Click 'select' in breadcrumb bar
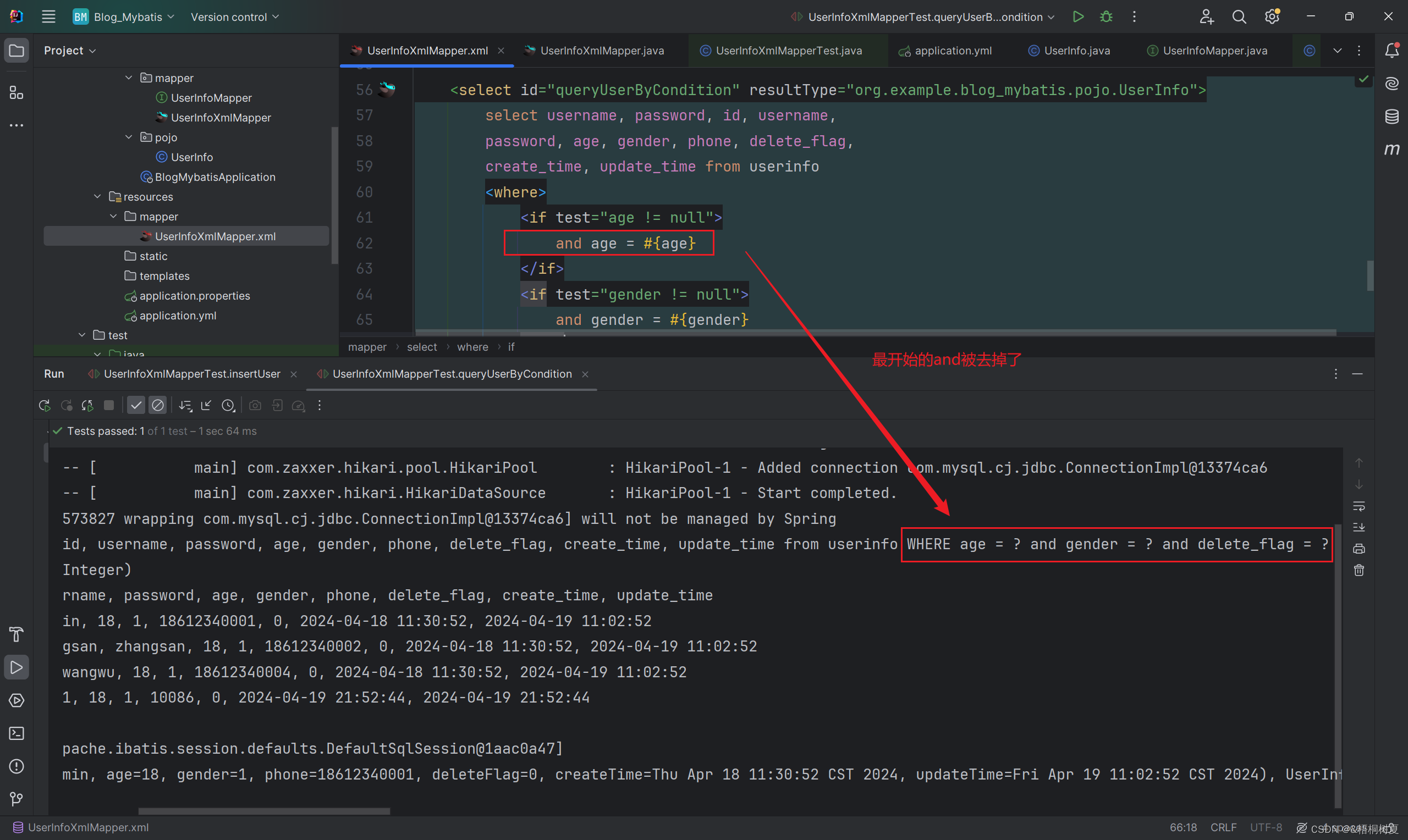The width and height of the screenshot is (1408, 840). point(422,347)
